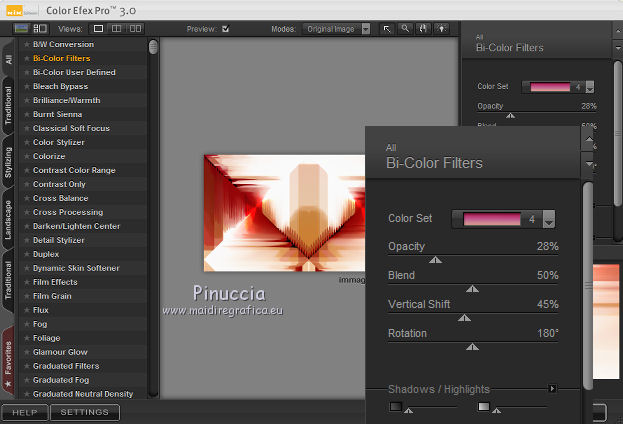This screenshot has width=623, height=424.
Task: Select the side-by-side preview view
Action: tap(135, 29)
